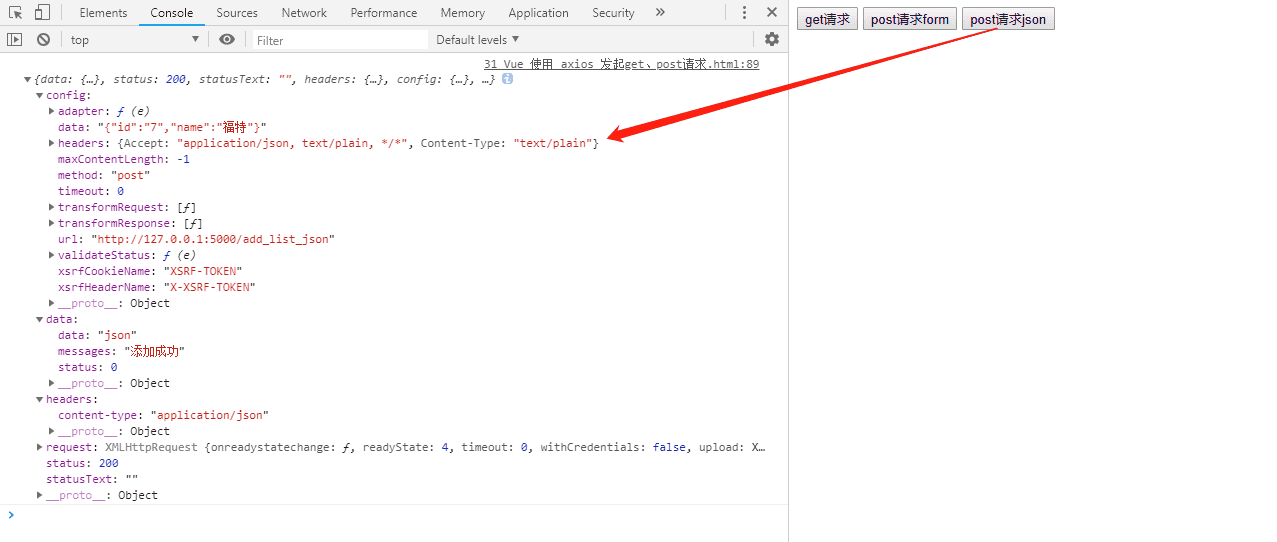Open the DevTools three-dot menu
The height and width of the screenshot is (542, 1277).
tap(744, 13)
